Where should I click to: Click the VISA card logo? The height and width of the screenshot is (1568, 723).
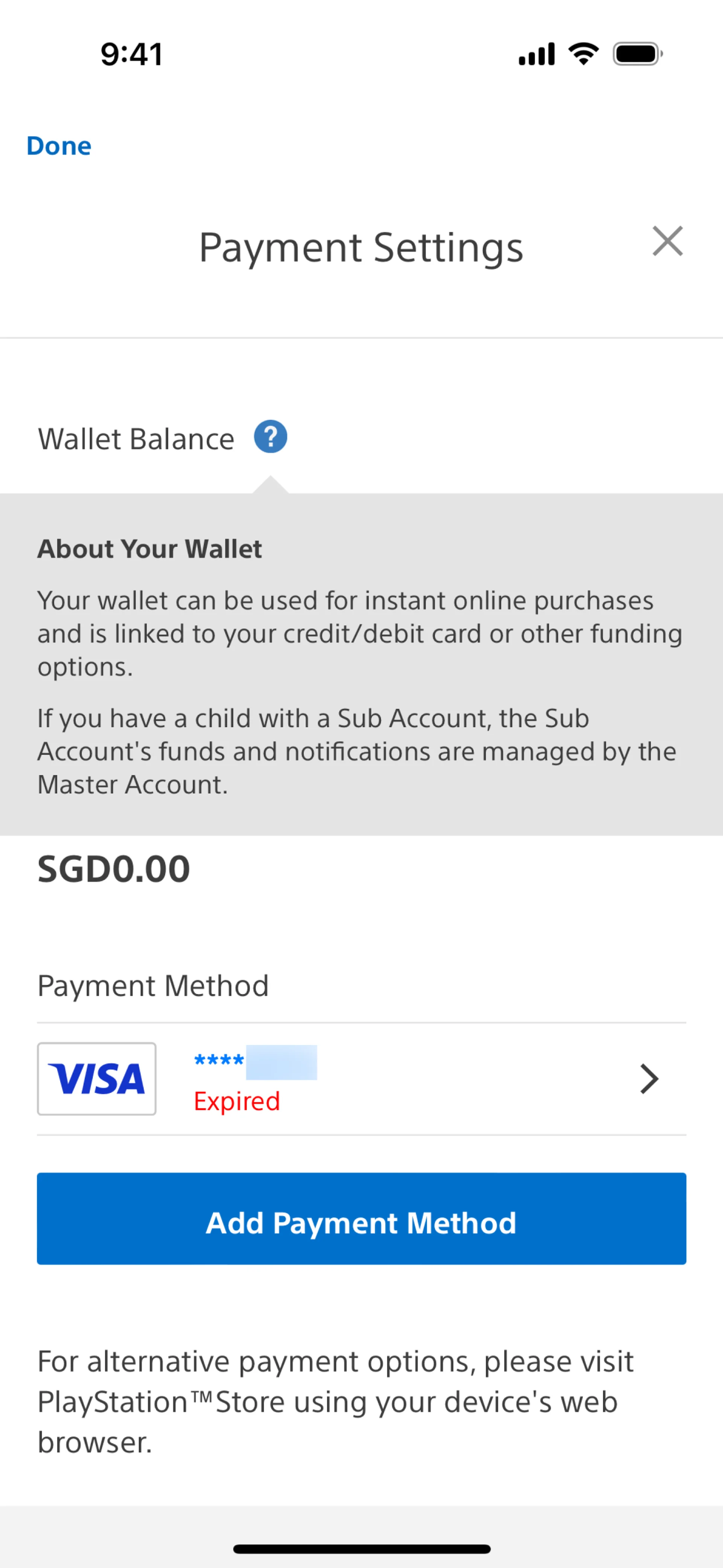(97, 1079)
